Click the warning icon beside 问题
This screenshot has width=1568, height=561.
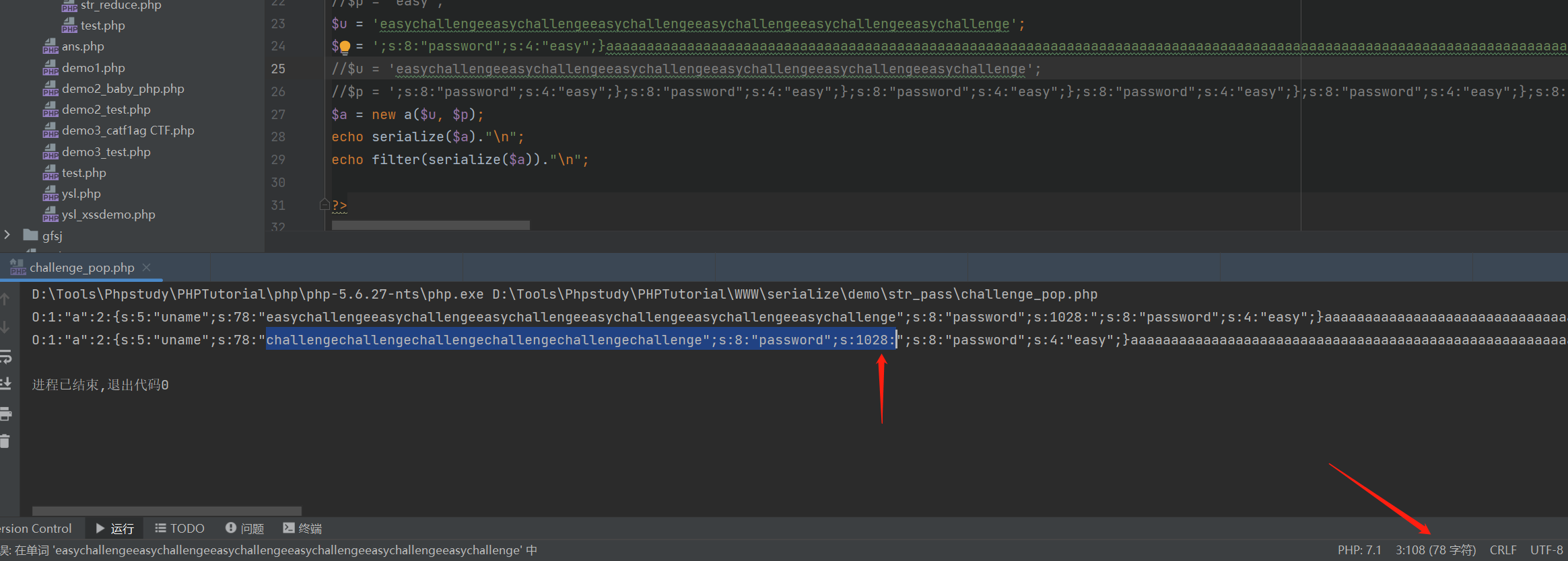pos(231,528)
